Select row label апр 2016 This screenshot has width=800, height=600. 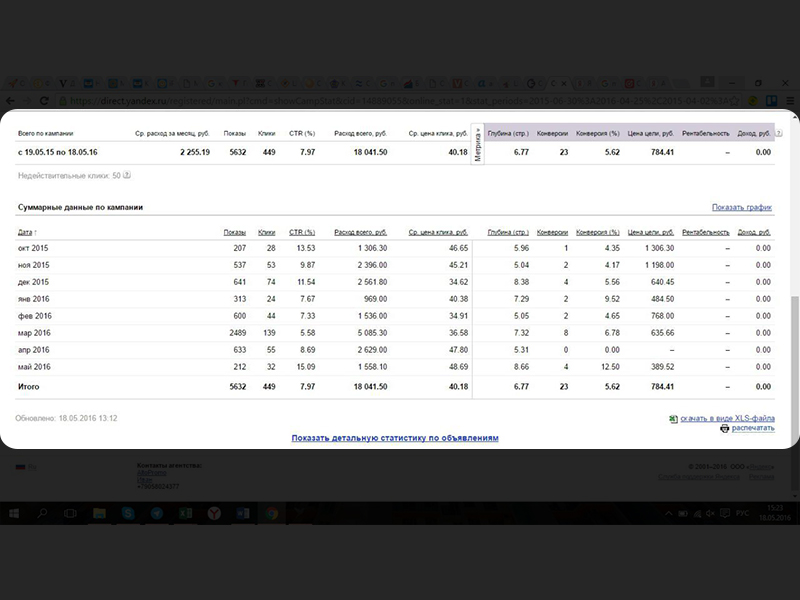[x=34, y=349]
